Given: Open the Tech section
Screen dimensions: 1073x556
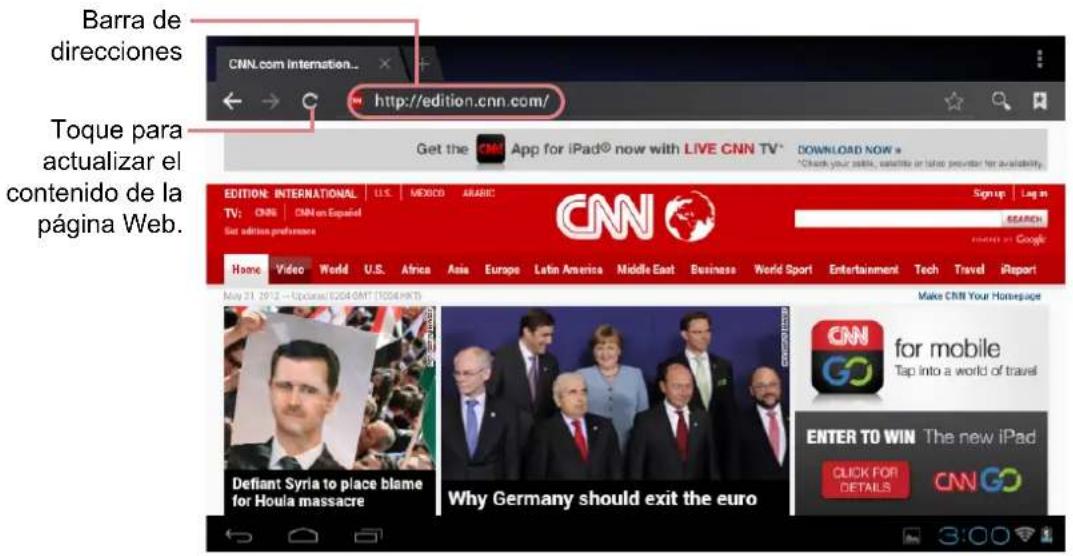Looking at the screenshot, I should pyautogui.click(x=927, y=270).
